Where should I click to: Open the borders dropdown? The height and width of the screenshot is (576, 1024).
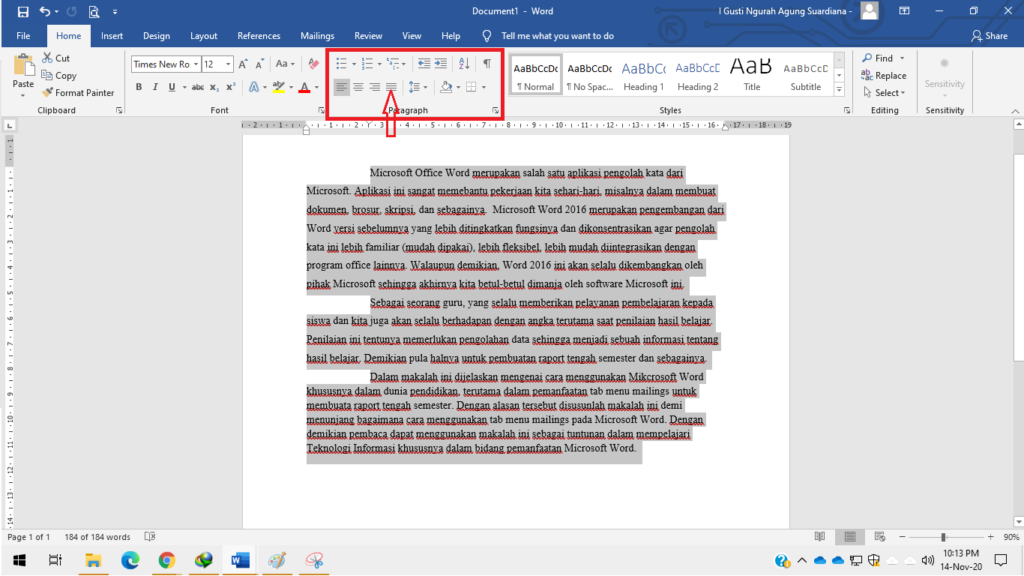point(484,87)
